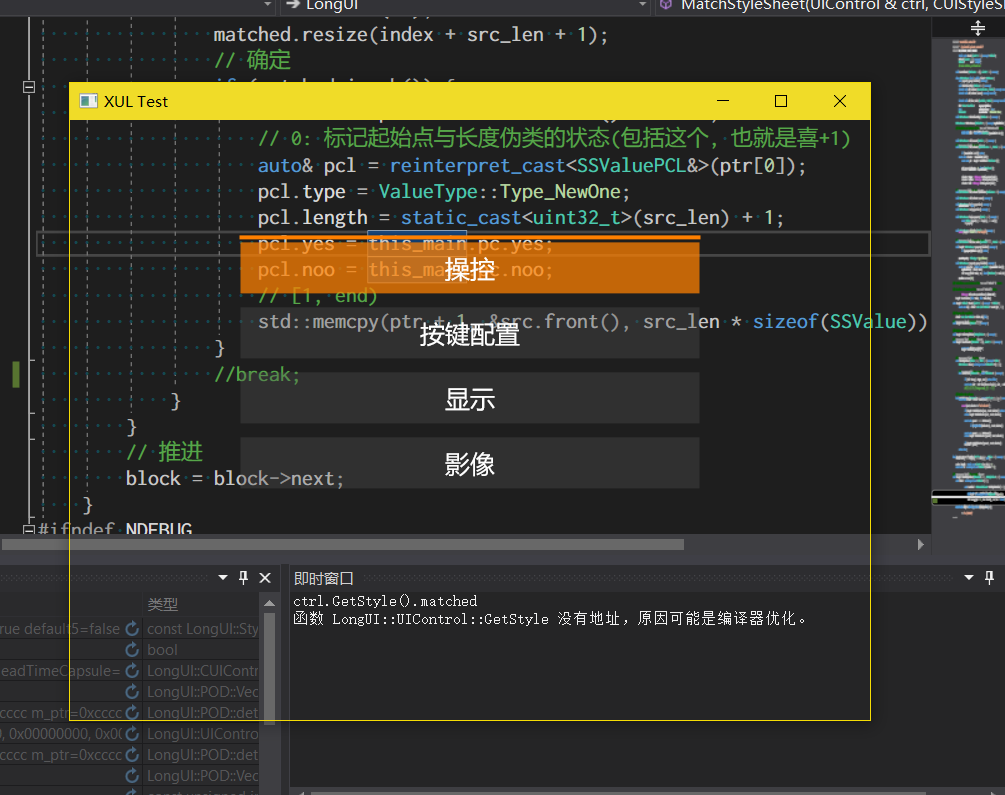Collapse the code block outlining box at top

[29, 87]
